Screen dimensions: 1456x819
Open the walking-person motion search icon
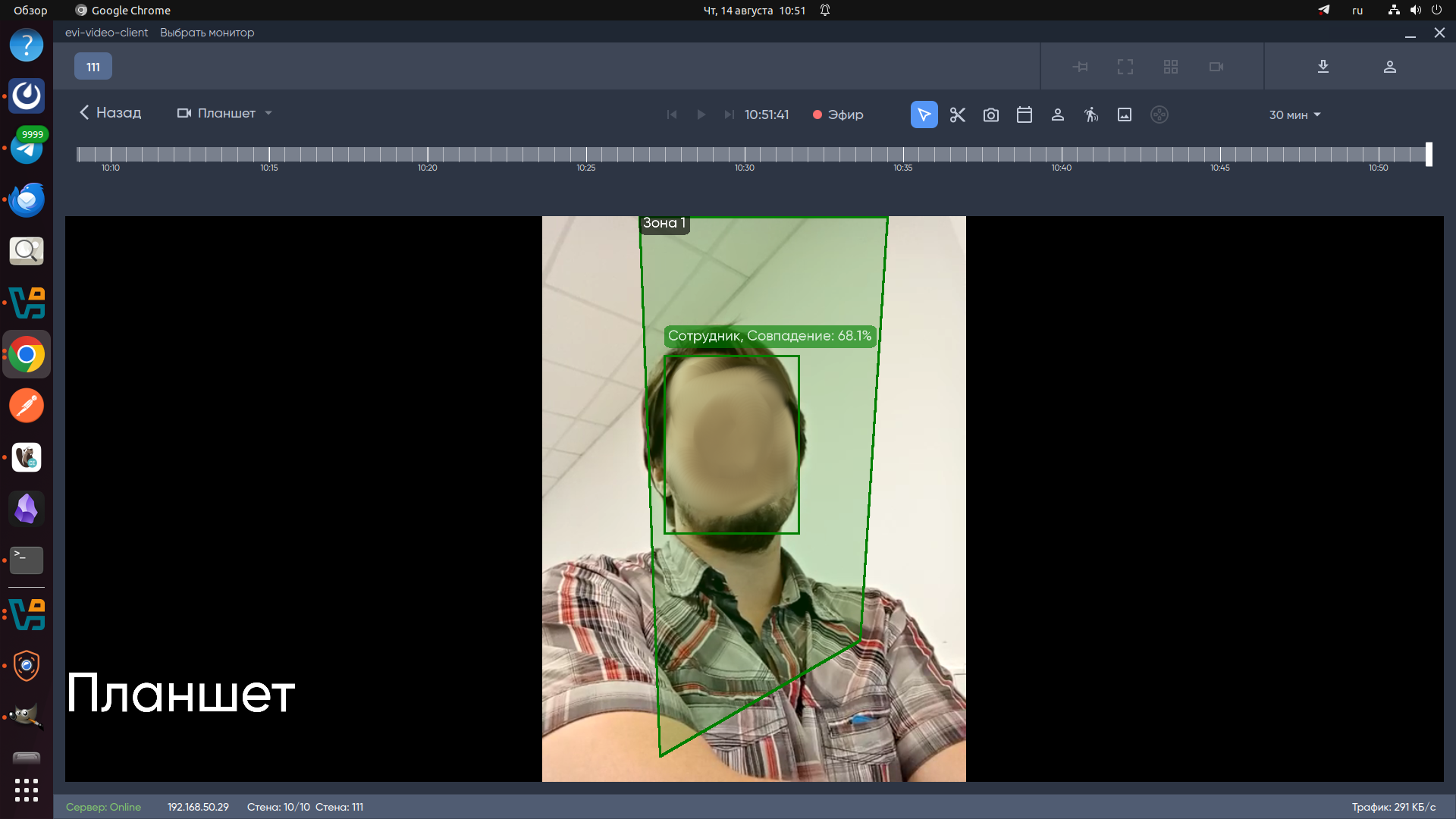(1091, 115)
